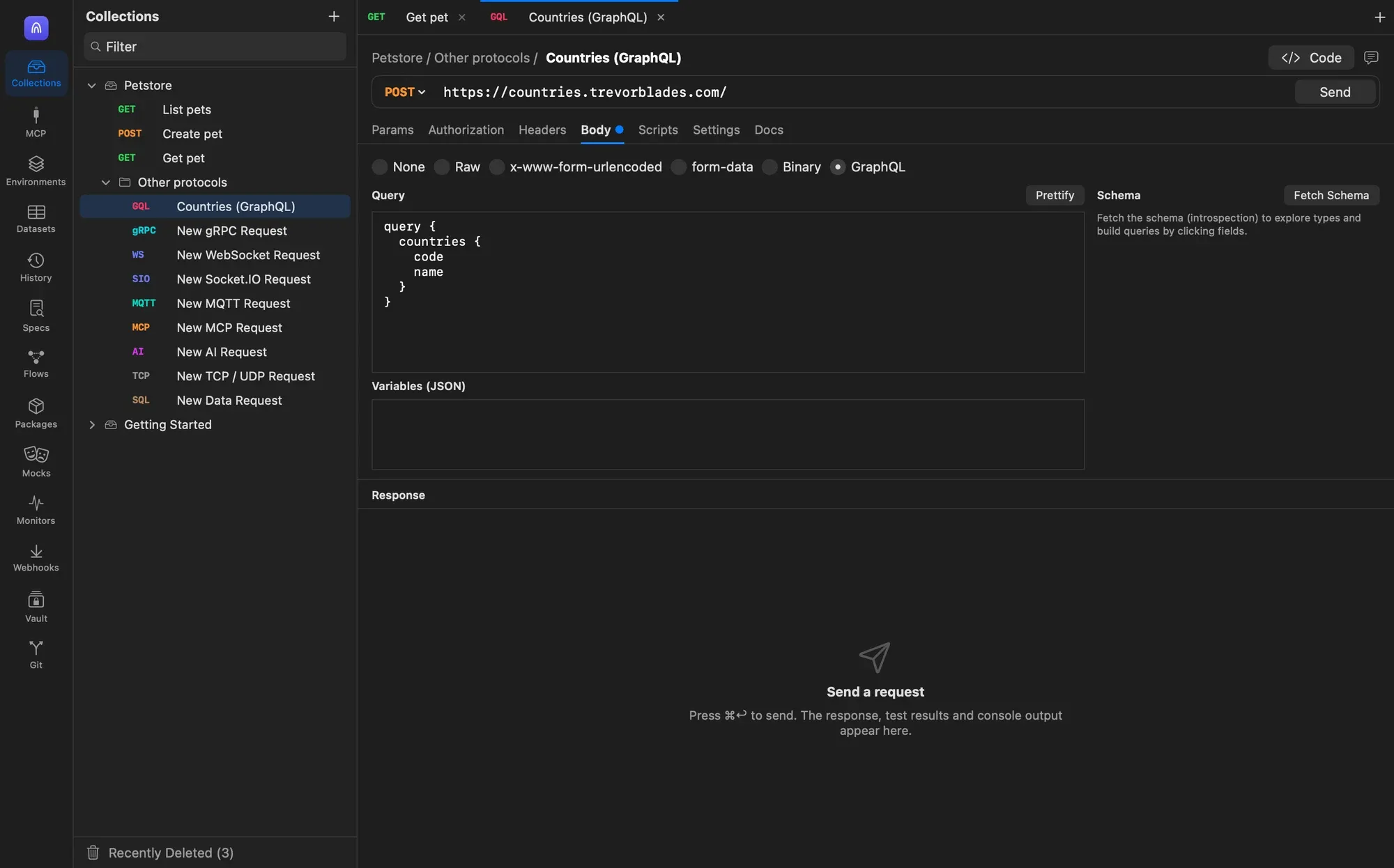Open the Code snippet button
Image resolution: width=1394 pixels, height=868 pixels.
point(1310,58)
